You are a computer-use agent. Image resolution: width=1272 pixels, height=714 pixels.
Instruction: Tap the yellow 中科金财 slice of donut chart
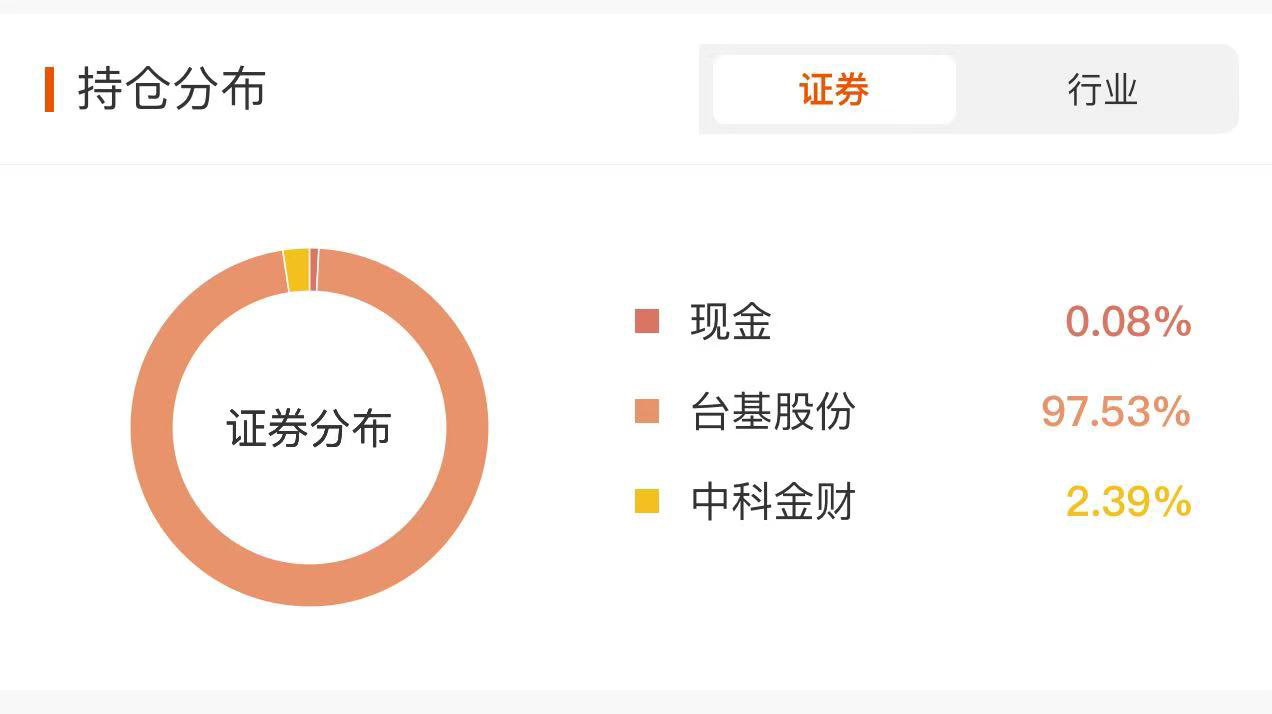(x=297, y=270)
